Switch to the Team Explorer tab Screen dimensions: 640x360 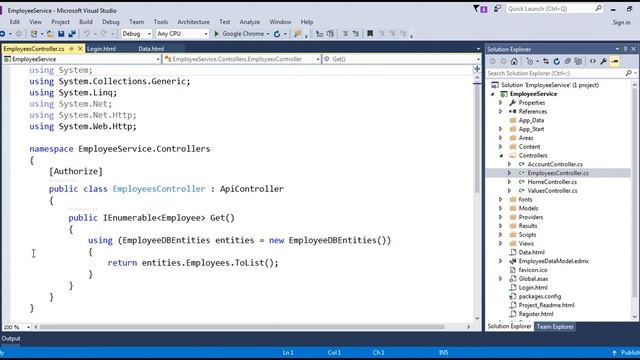tap(555, 327)
